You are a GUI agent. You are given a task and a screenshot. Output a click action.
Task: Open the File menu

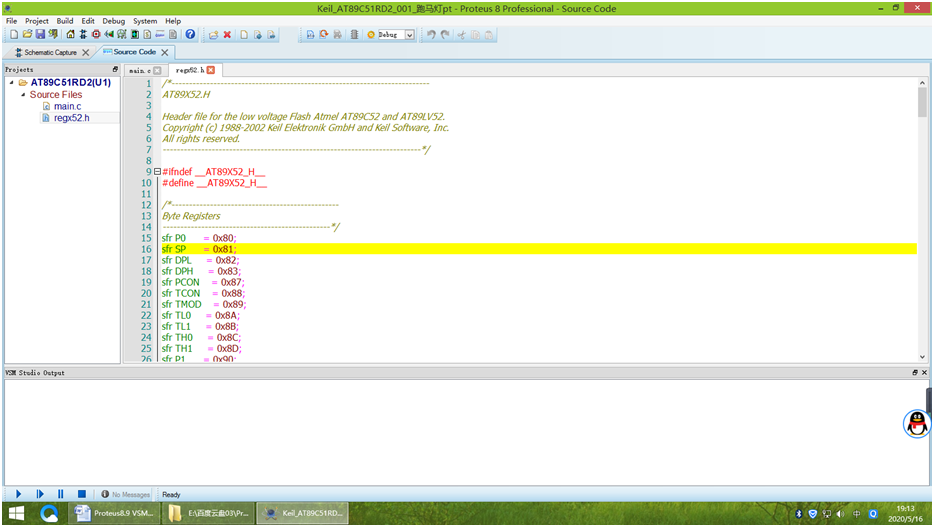[x=11, y=21]
